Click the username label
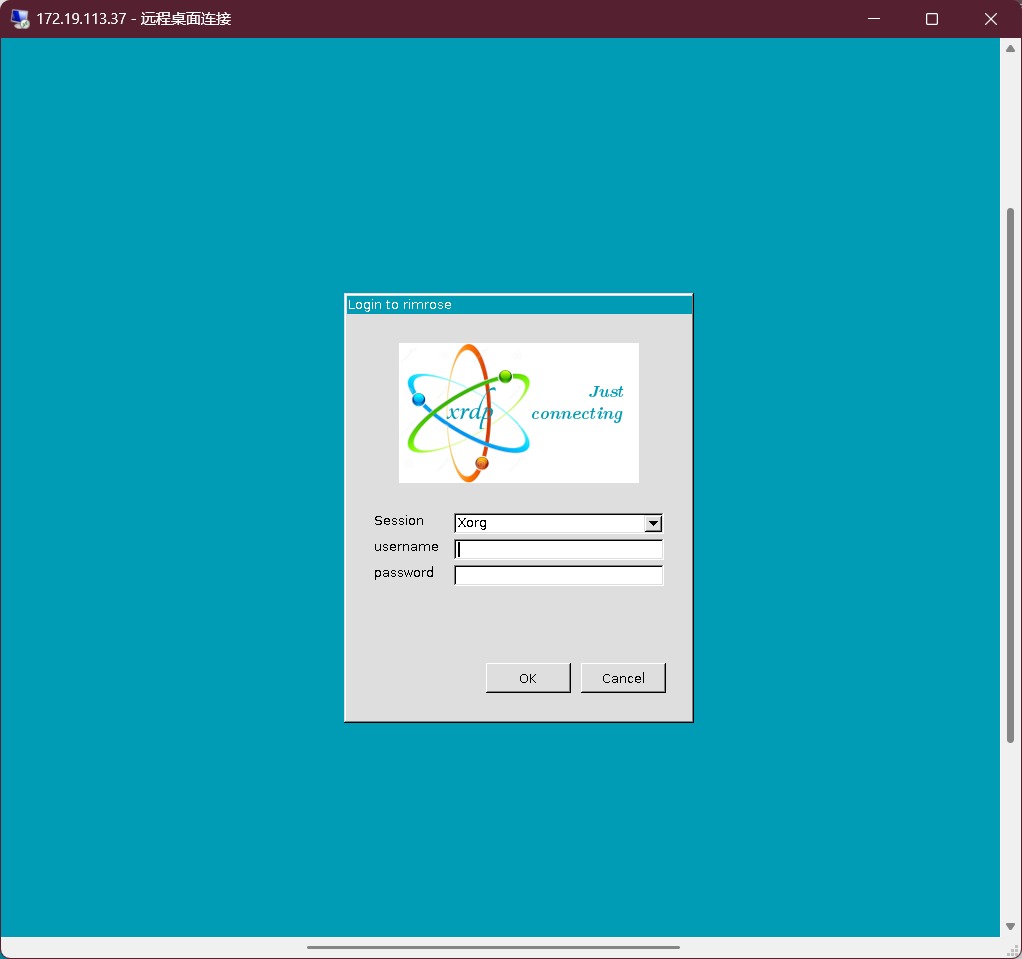 pos(406,546)
